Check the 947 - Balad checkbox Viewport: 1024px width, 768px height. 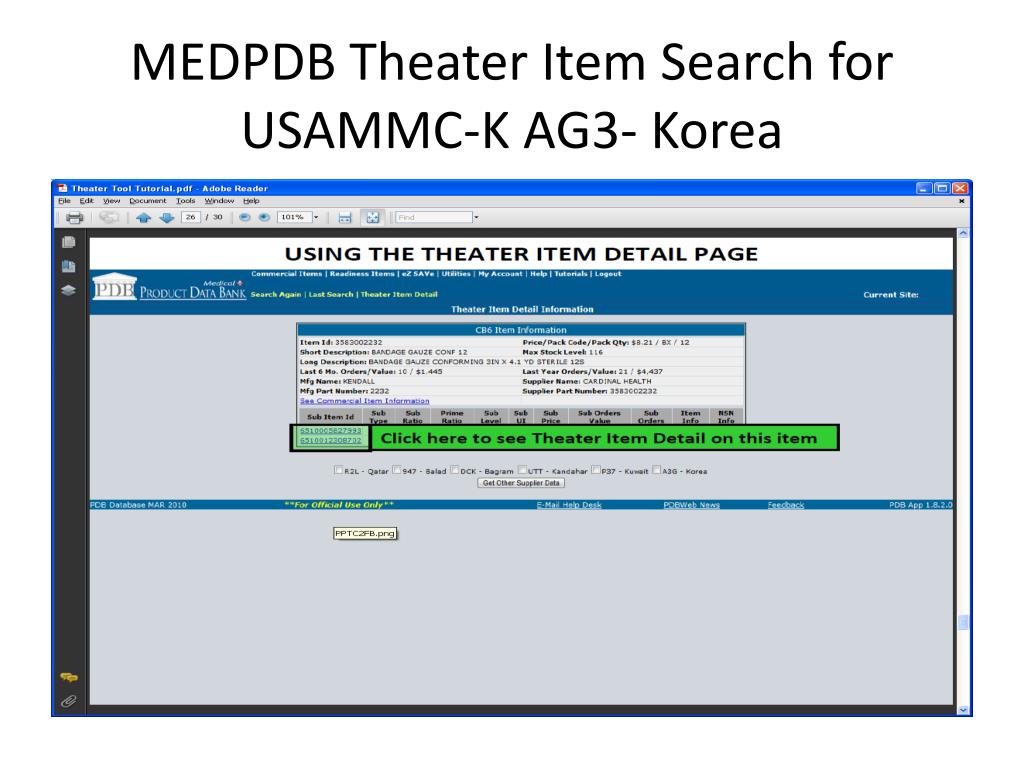[x=396, y=470]
